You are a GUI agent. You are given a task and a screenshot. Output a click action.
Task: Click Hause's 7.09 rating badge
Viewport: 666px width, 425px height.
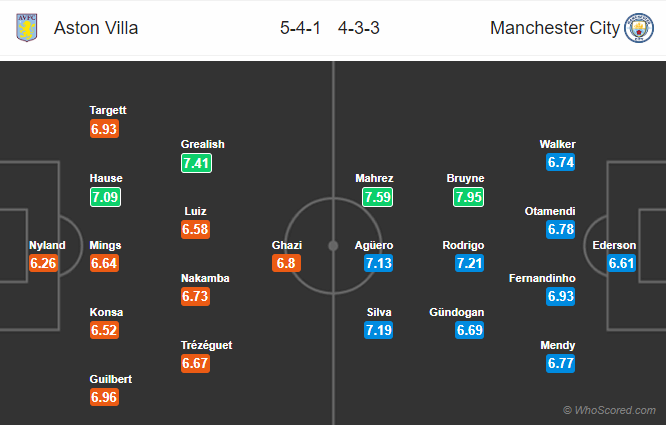coord(105,197)
